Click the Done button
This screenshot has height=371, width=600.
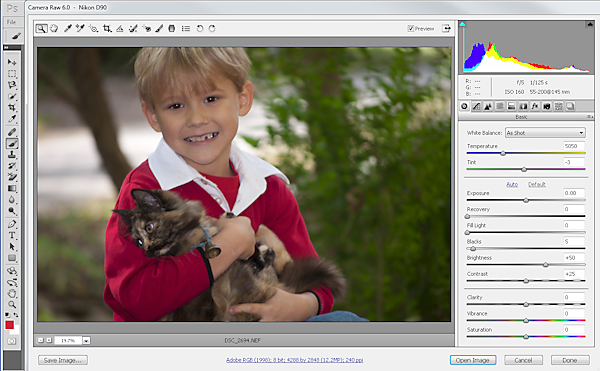pyautogui.click(x=570, y=360)
